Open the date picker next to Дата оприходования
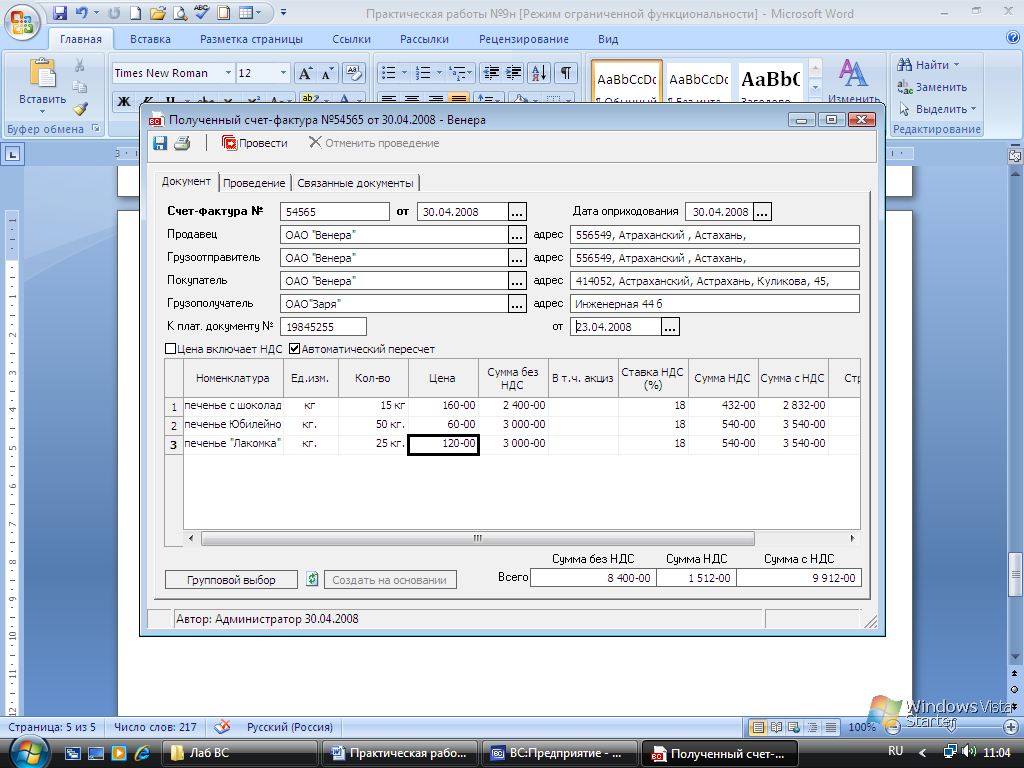The width and height of the screenshot is (1024, 768). [x=762, y=212]
